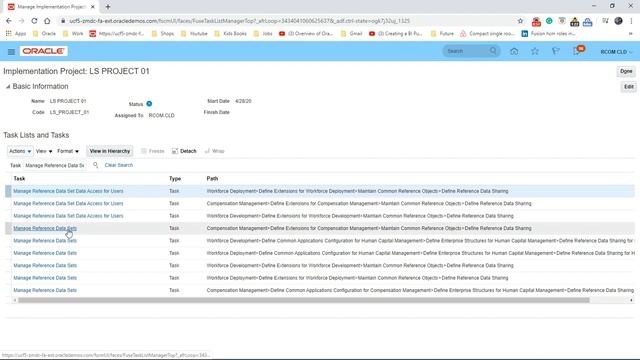Click the Chrome home button
The height and width of the screenshot is (360, 640).
pos(47,21)
